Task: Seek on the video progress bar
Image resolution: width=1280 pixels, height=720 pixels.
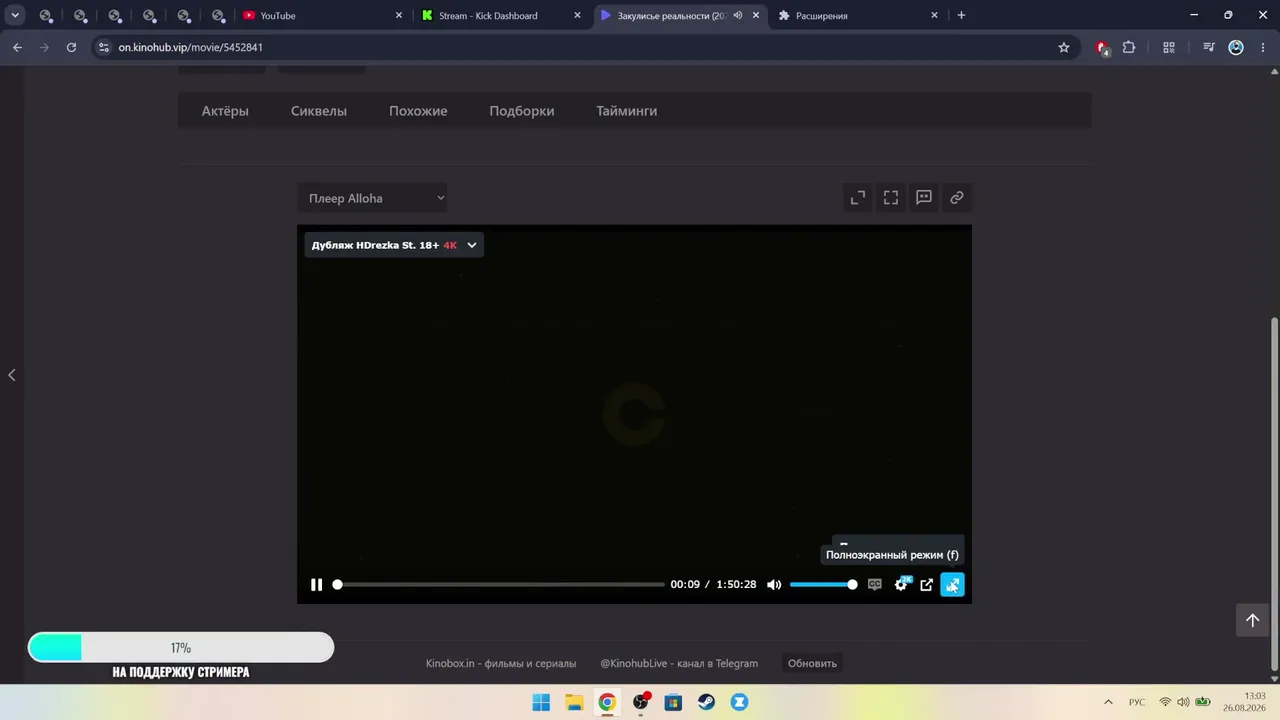Action: 500,585
